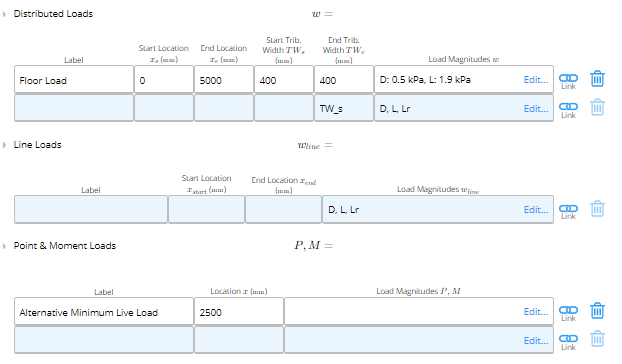Click the Floor Load start tributary width field
The height and width of the screenshot is (364, 622).
(x=284, y=80)
